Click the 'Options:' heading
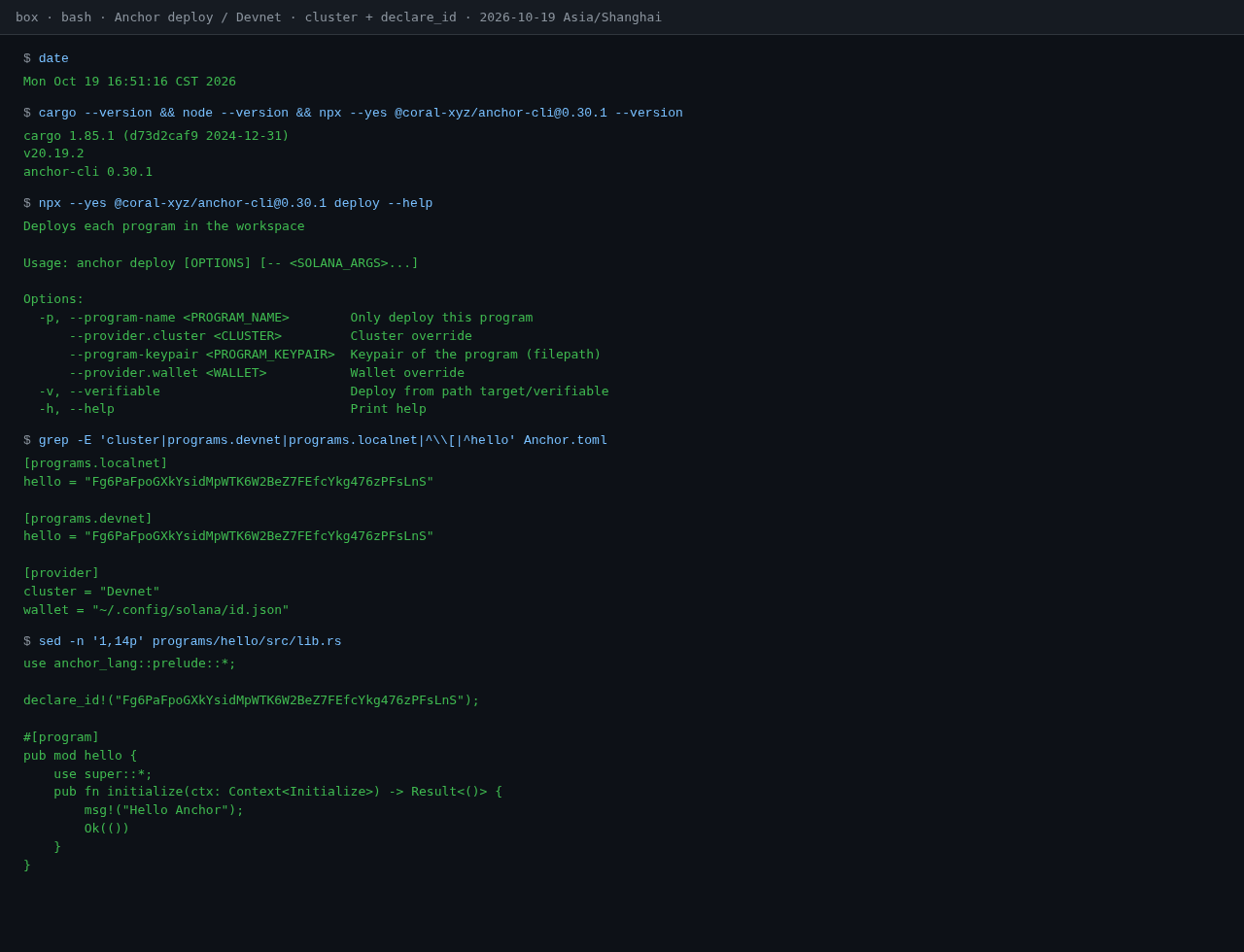 [x=53, y=299]
